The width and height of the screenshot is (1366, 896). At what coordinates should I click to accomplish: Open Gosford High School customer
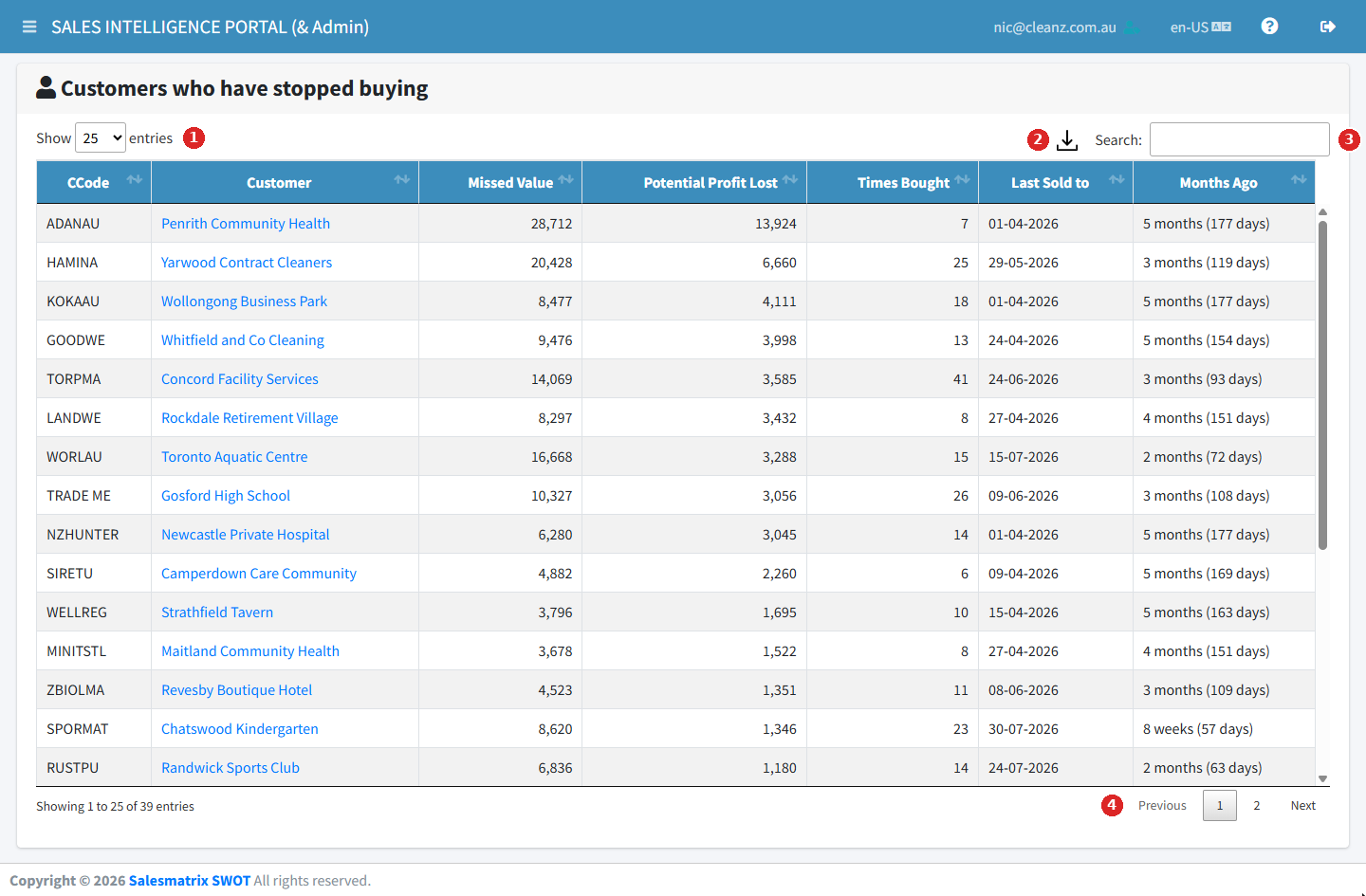226,496
